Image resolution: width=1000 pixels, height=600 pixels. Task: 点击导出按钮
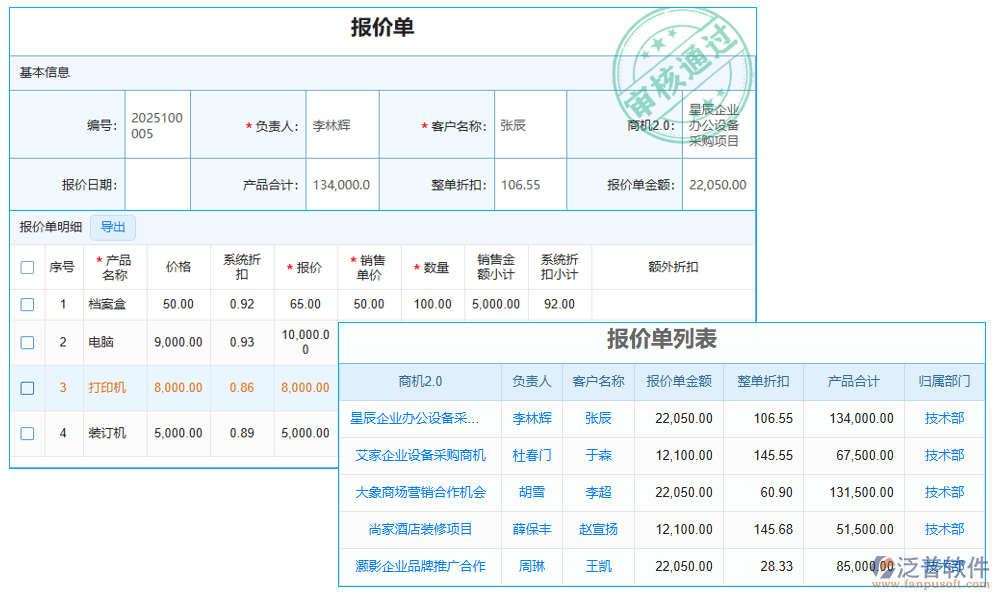[x=112, y=227]
